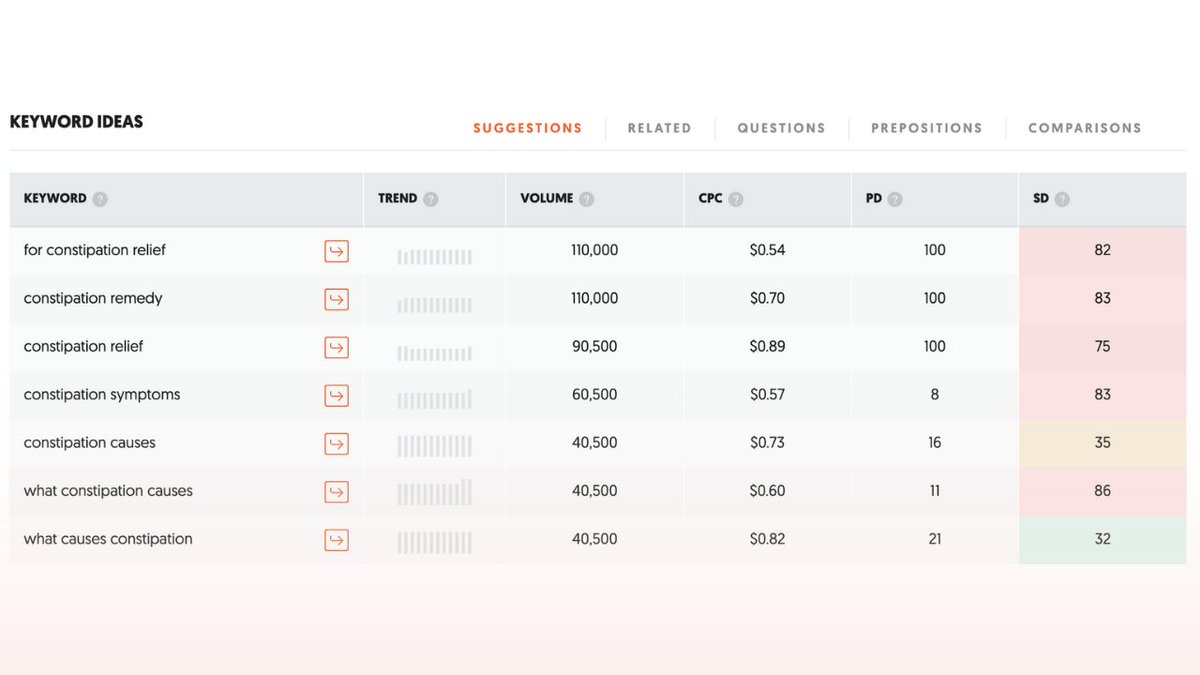Click help icon beside SD header
1200x675 pixels.
[1062, 199]
